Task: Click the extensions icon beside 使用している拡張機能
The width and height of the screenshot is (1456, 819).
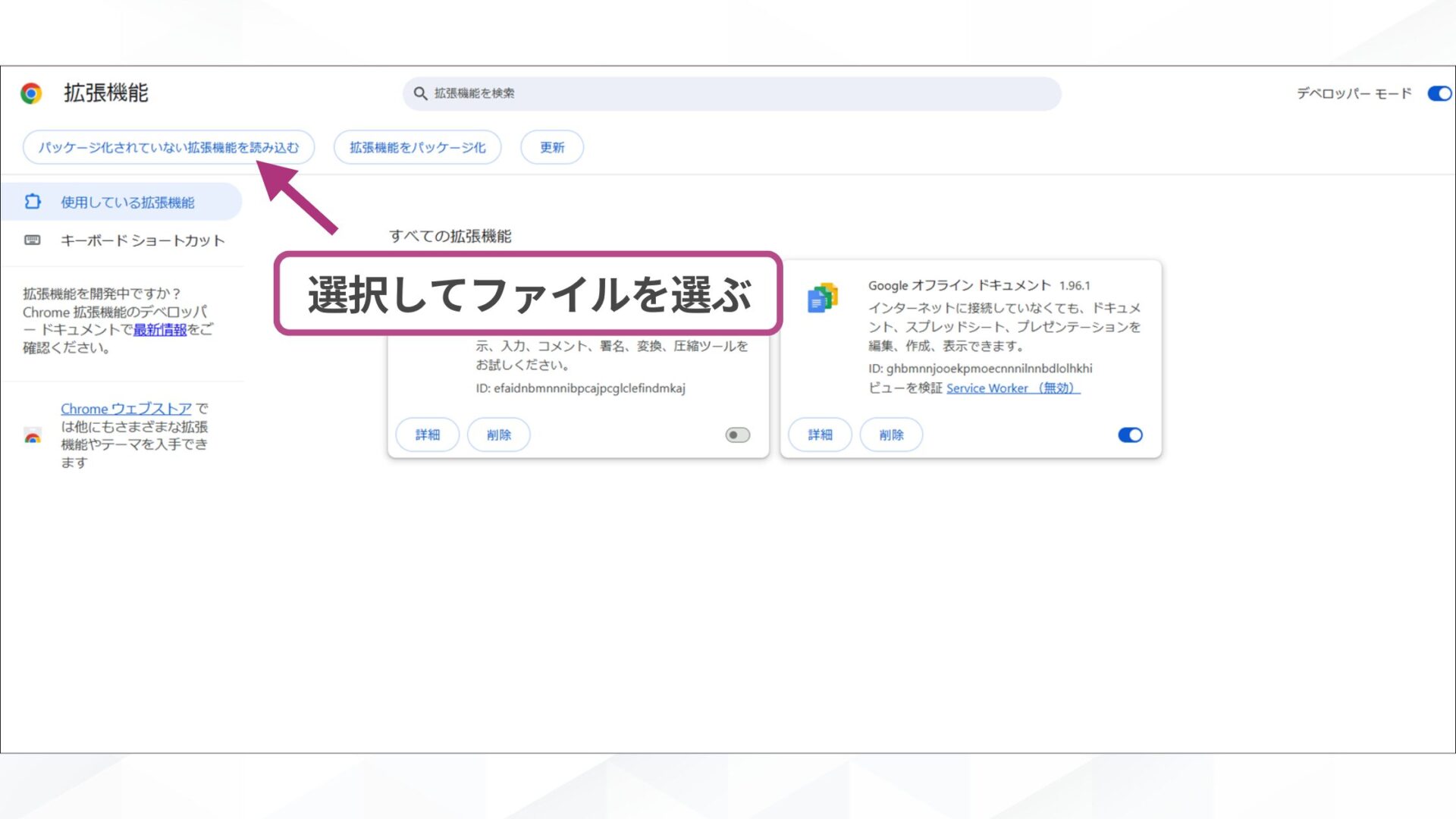Action: click(33, 201)
